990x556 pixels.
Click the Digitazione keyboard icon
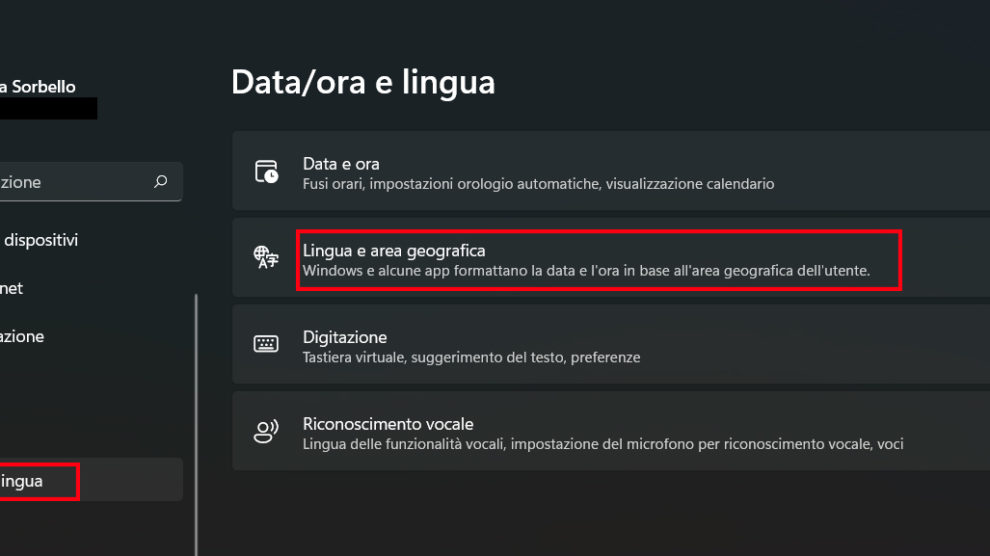266,344
